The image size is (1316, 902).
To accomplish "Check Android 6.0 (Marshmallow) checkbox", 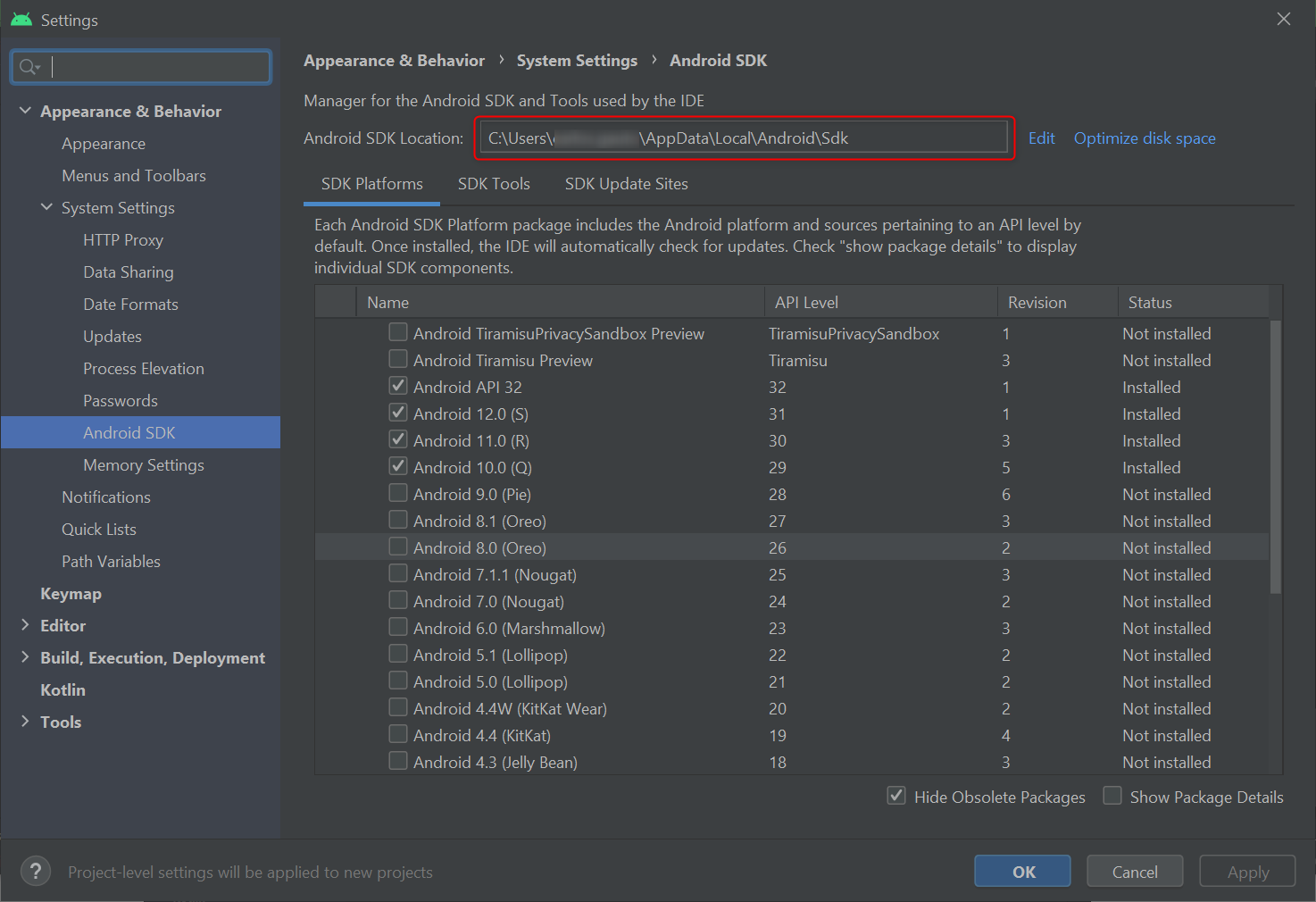I will pos(398,627).
